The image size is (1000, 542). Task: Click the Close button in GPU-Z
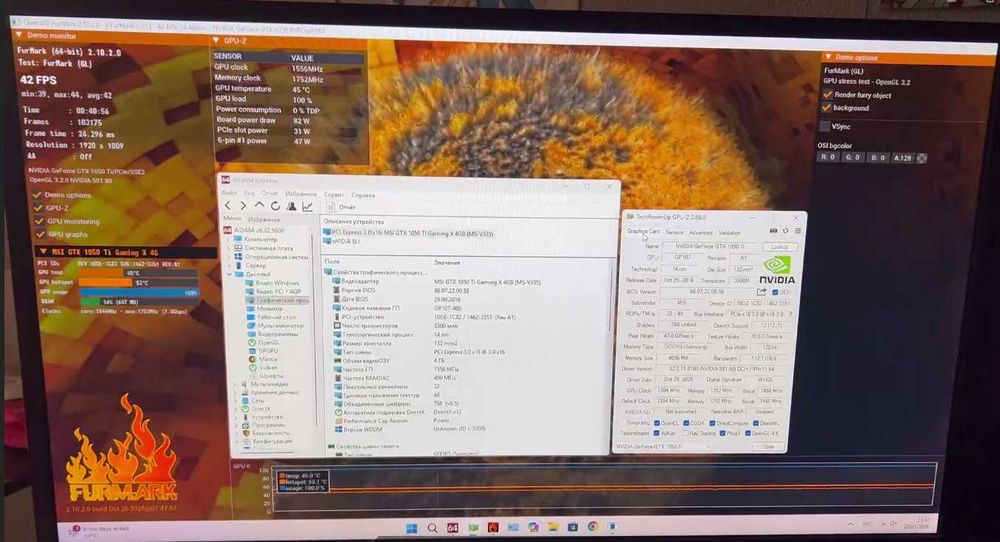(x=768, y=446)
